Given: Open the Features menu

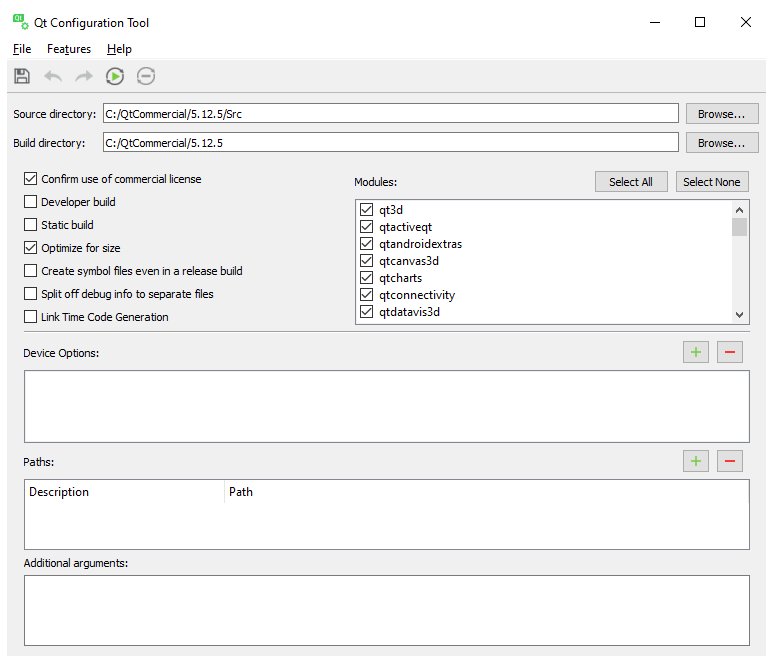Looking at the screenshot, I should click(69, 49).
